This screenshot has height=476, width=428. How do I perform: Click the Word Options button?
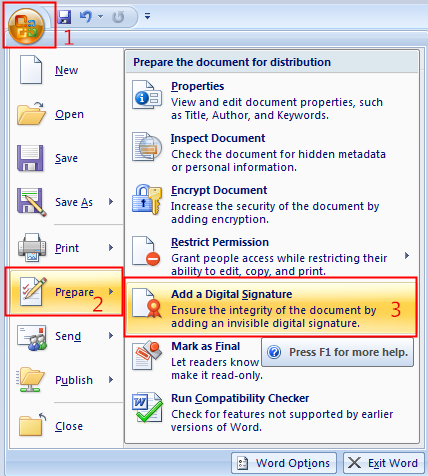[284, 463]
